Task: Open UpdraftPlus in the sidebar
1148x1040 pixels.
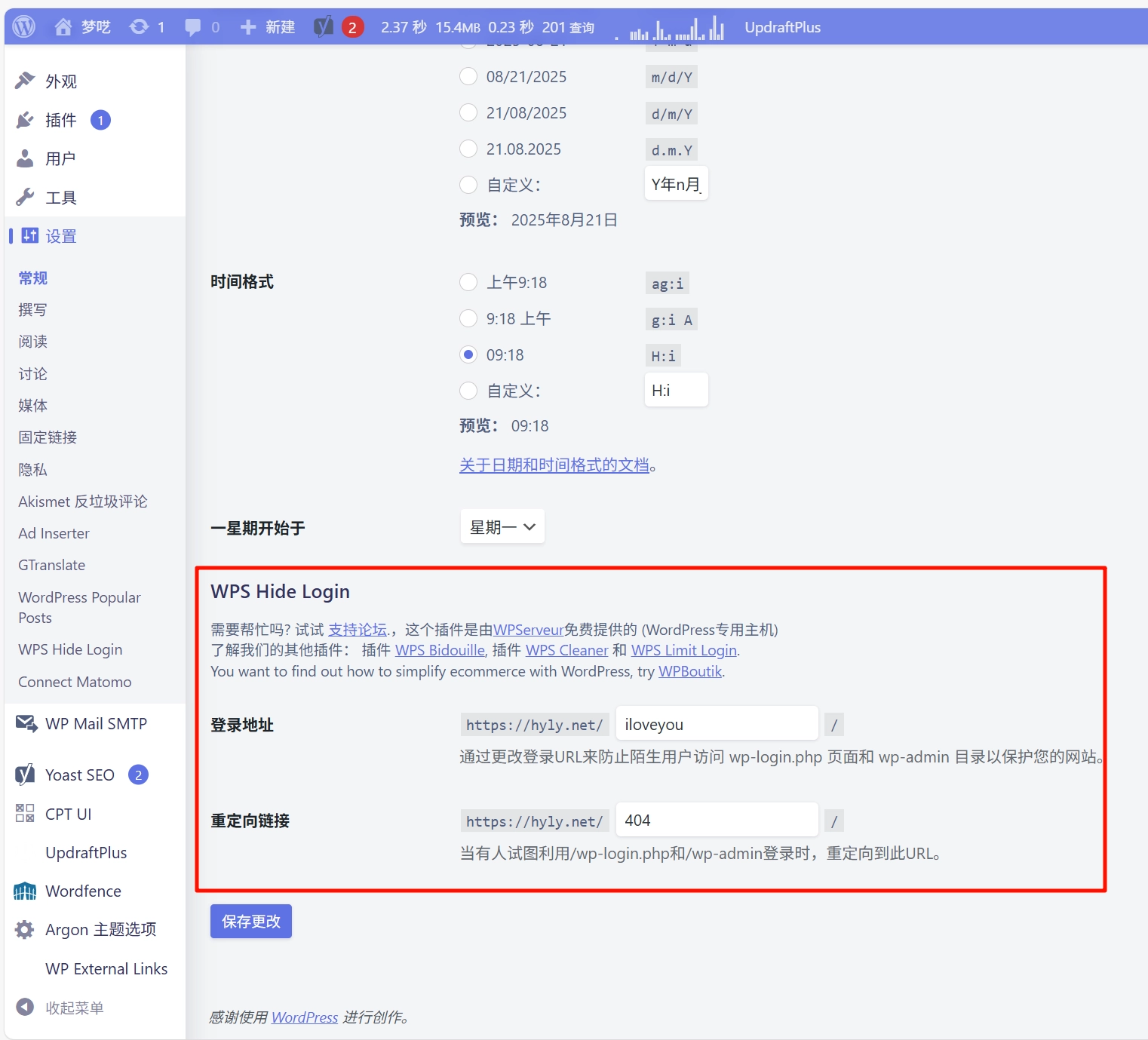Action: [x=86, y=852]
